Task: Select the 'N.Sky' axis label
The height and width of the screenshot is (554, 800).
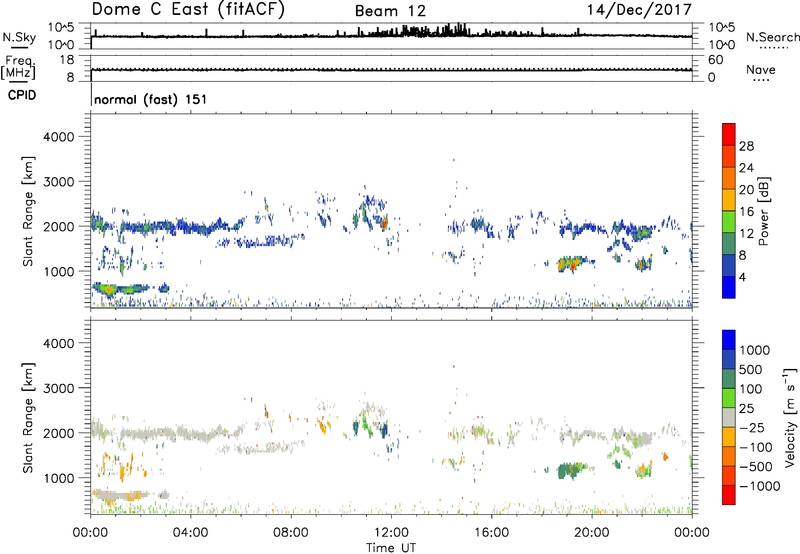Action: tap(19, 37)
